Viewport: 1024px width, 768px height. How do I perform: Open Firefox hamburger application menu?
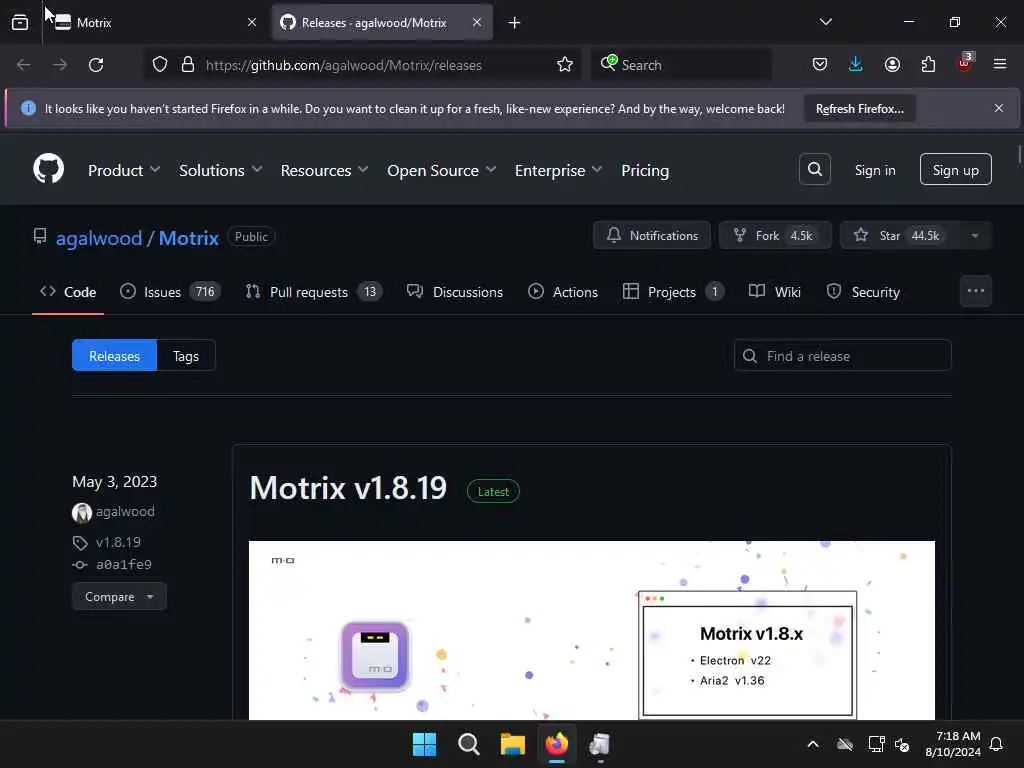1000,64
